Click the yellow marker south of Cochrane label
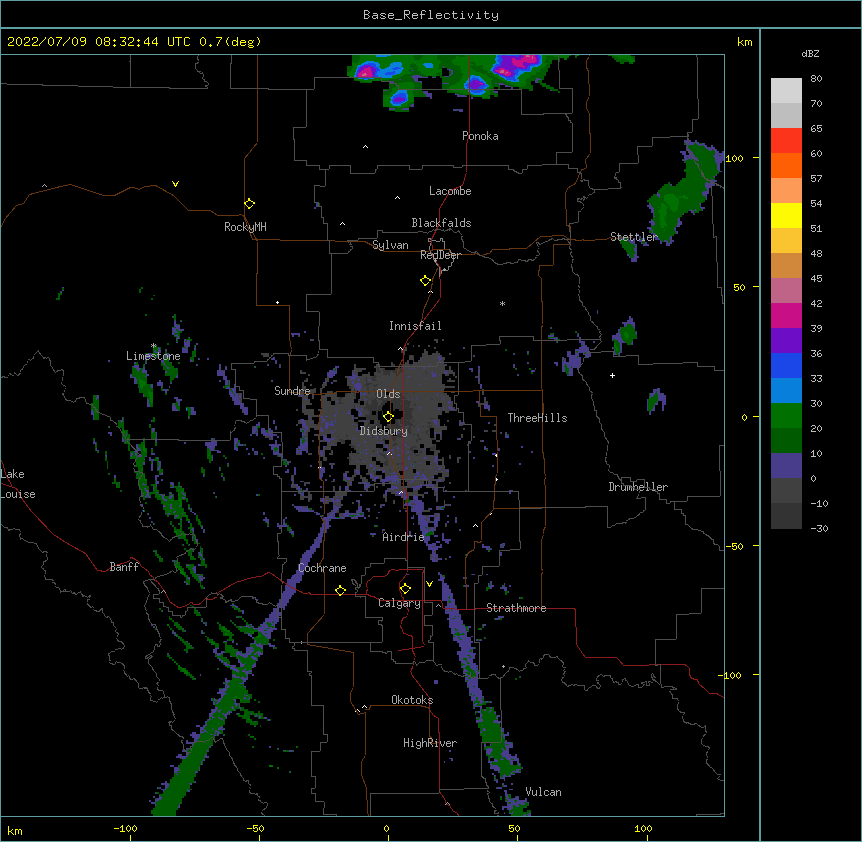This screenshot has width=862, height=842. (340, 590)
